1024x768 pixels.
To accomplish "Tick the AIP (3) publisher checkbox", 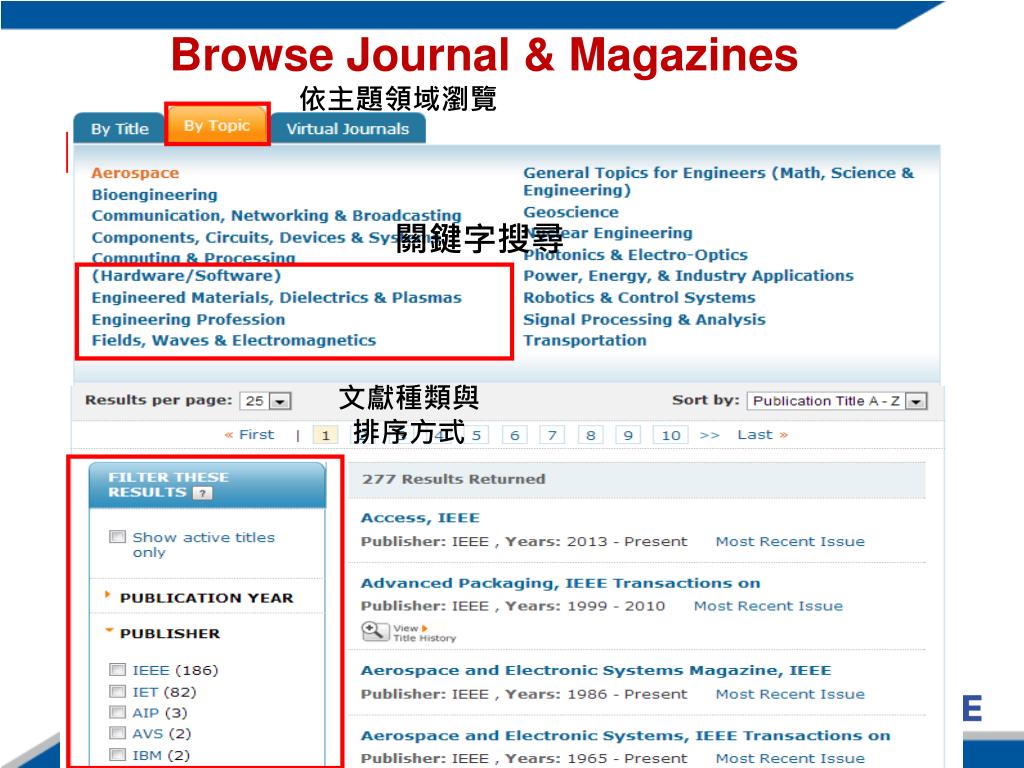I will click(118, 712).
